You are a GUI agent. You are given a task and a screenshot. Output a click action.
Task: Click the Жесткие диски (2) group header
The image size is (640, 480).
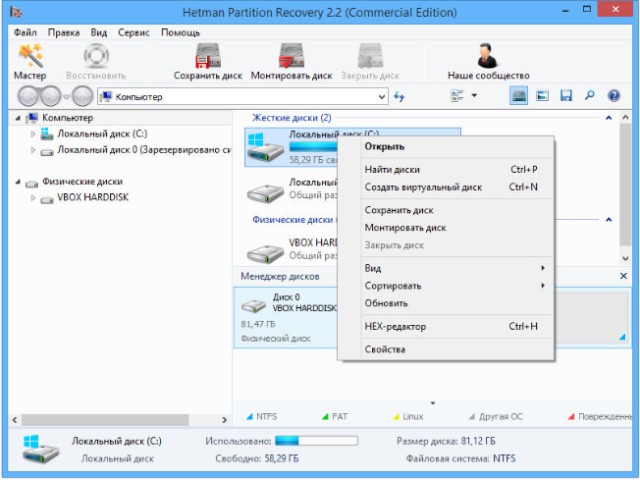291,118
